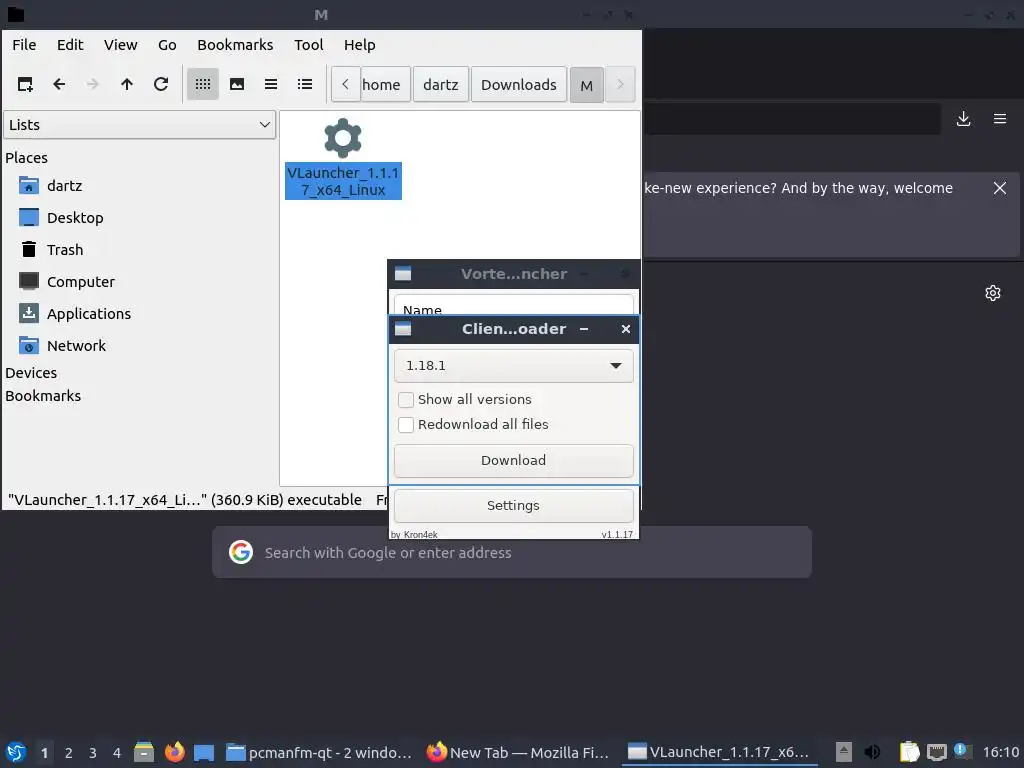Enable Show all versions checkbox
This screenshot has height=768, width=1024.
pos(406,400)
